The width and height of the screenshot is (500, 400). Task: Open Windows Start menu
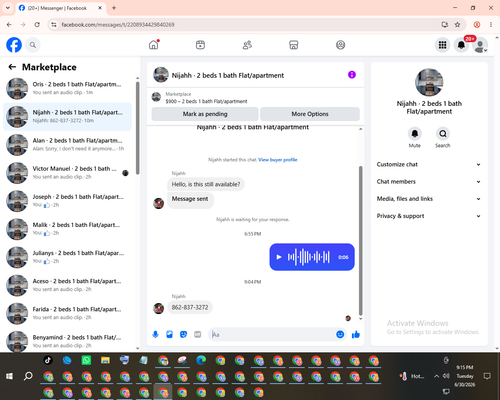9,376
